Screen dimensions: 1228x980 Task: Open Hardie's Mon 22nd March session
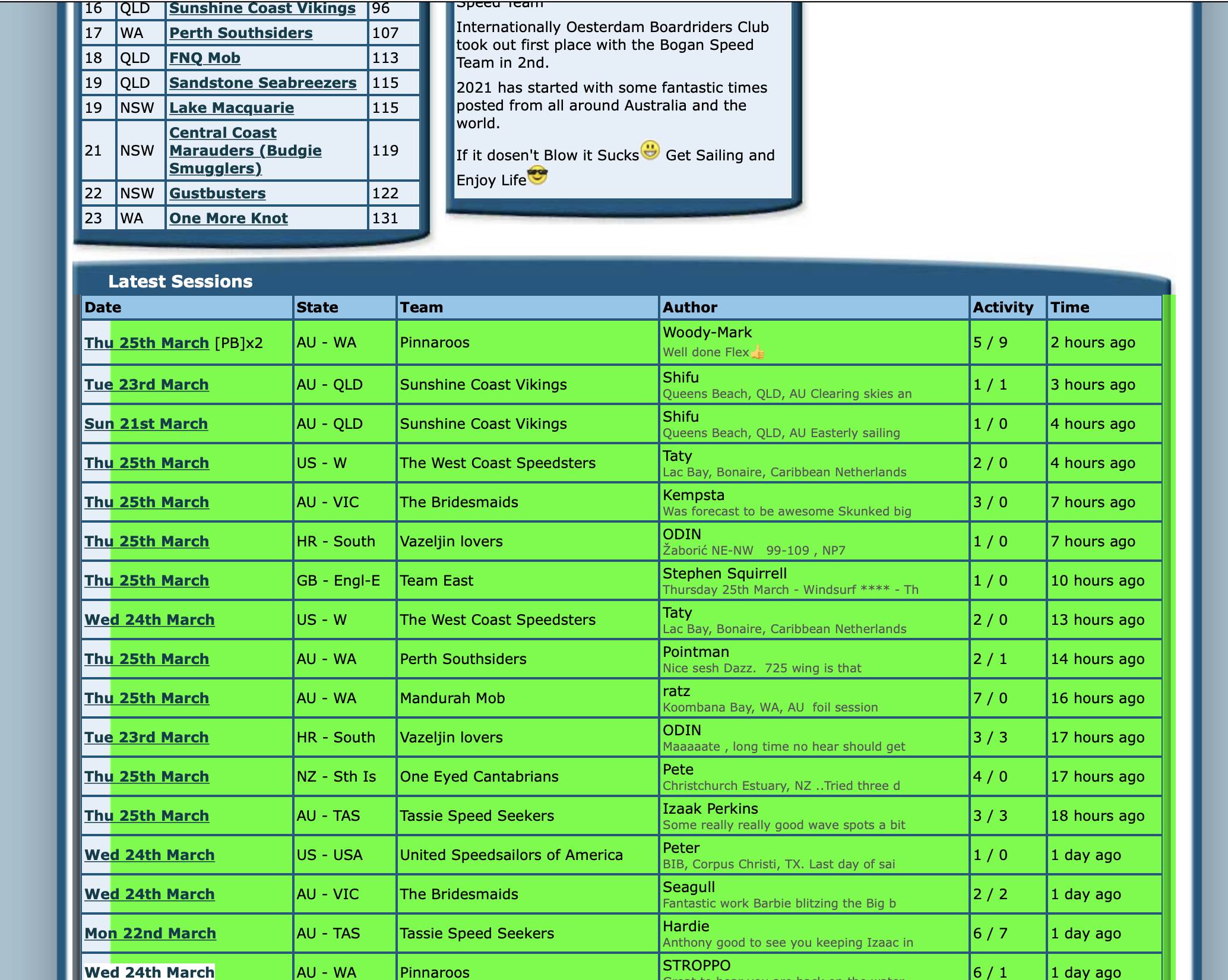point(150,933)
